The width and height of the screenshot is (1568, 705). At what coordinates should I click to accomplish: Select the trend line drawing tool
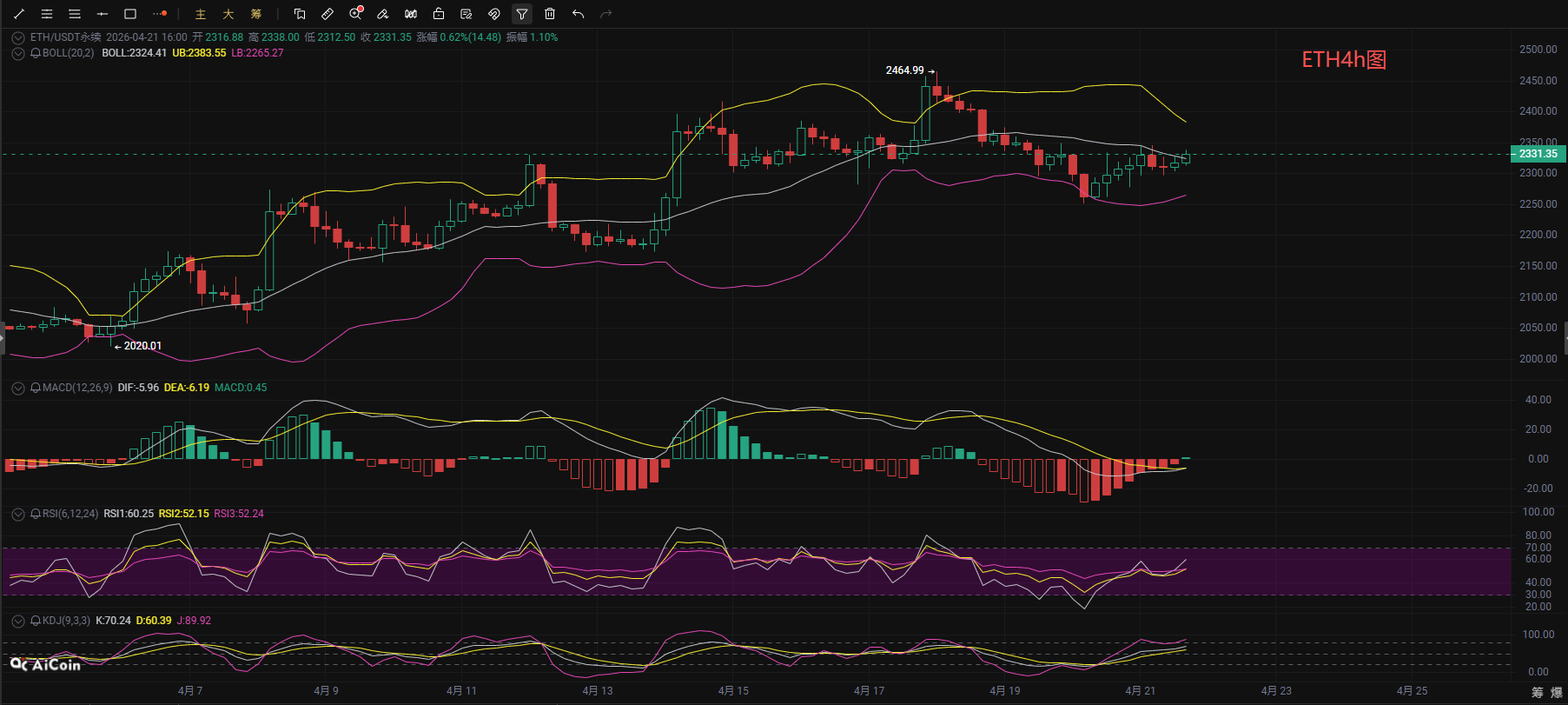point(19,14)
